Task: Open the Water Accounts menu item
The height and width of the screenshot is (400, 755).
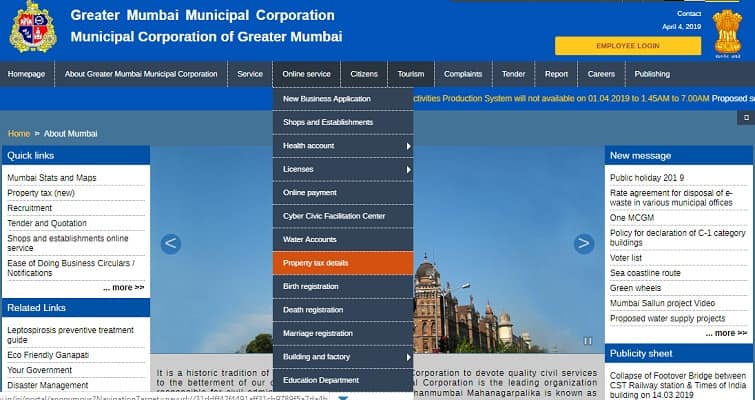Action: coord(310,240)
